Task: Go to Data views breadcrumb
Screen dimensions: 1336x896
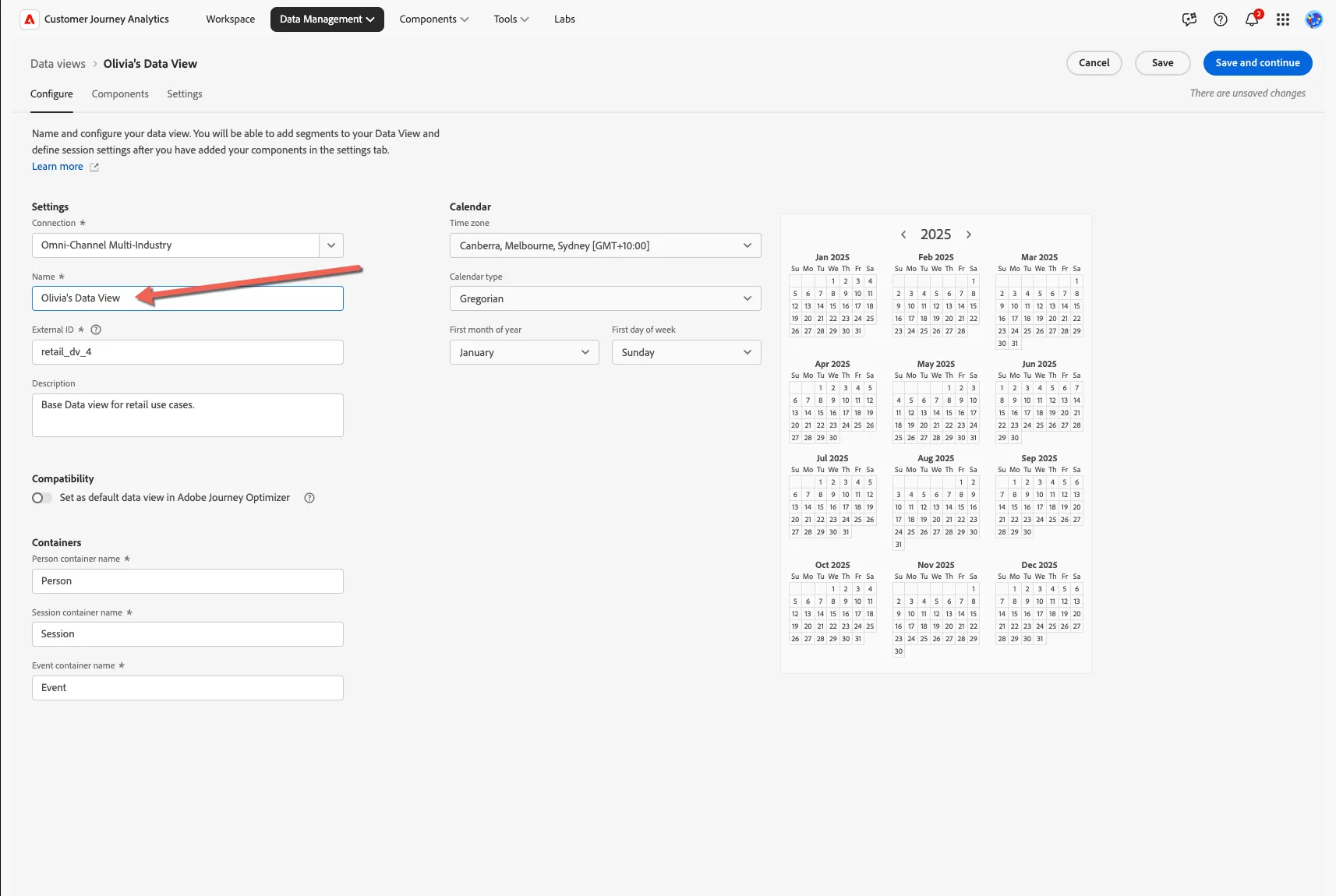Action: pyautogui.click(x=58, y=64)
